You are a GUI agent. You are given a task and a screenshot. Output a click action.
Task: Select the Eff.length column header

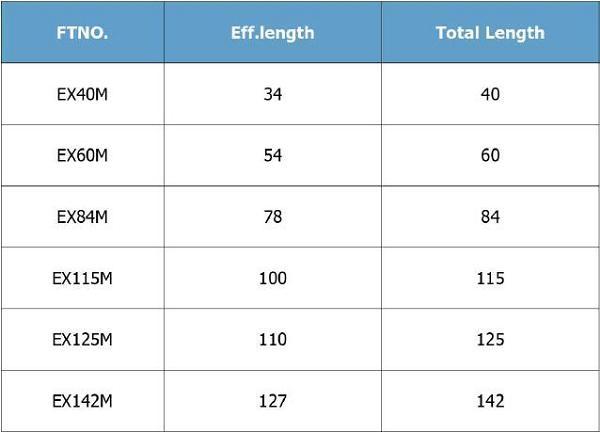pyautogui.click(x=272, y=33)
